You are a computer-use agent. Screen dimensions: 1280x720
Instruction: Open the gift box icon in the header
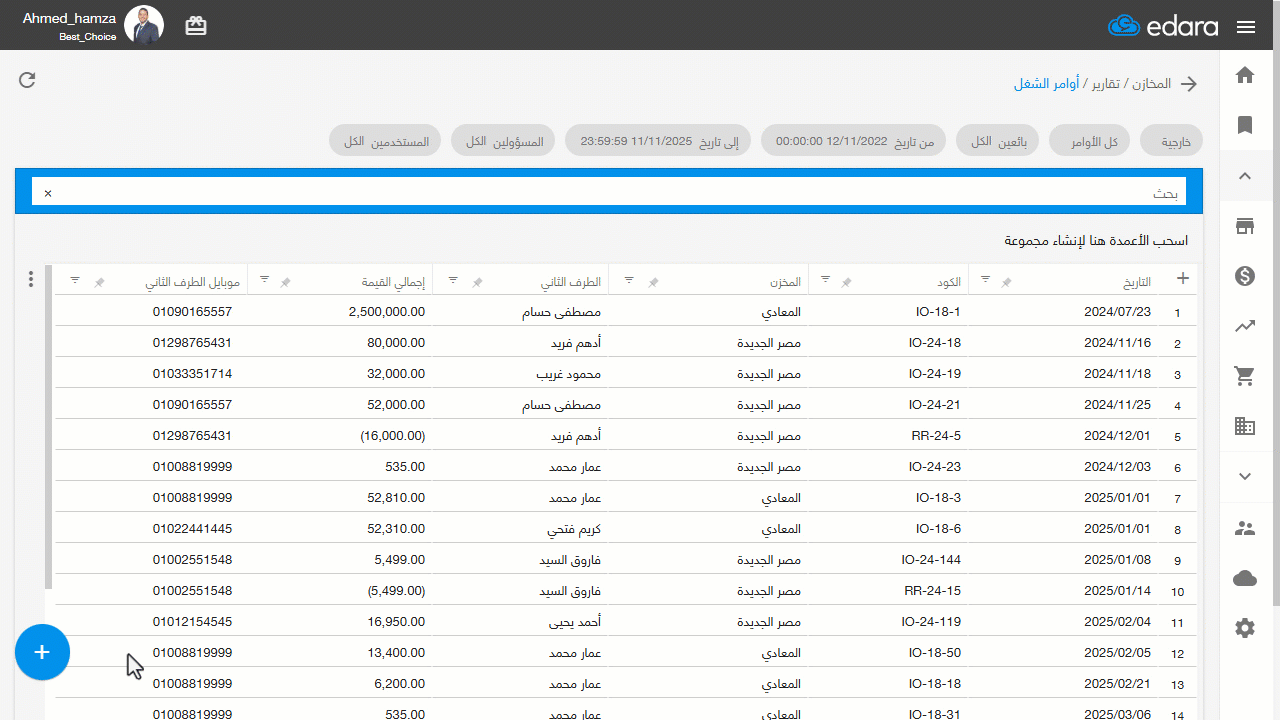tap(196, 26)
